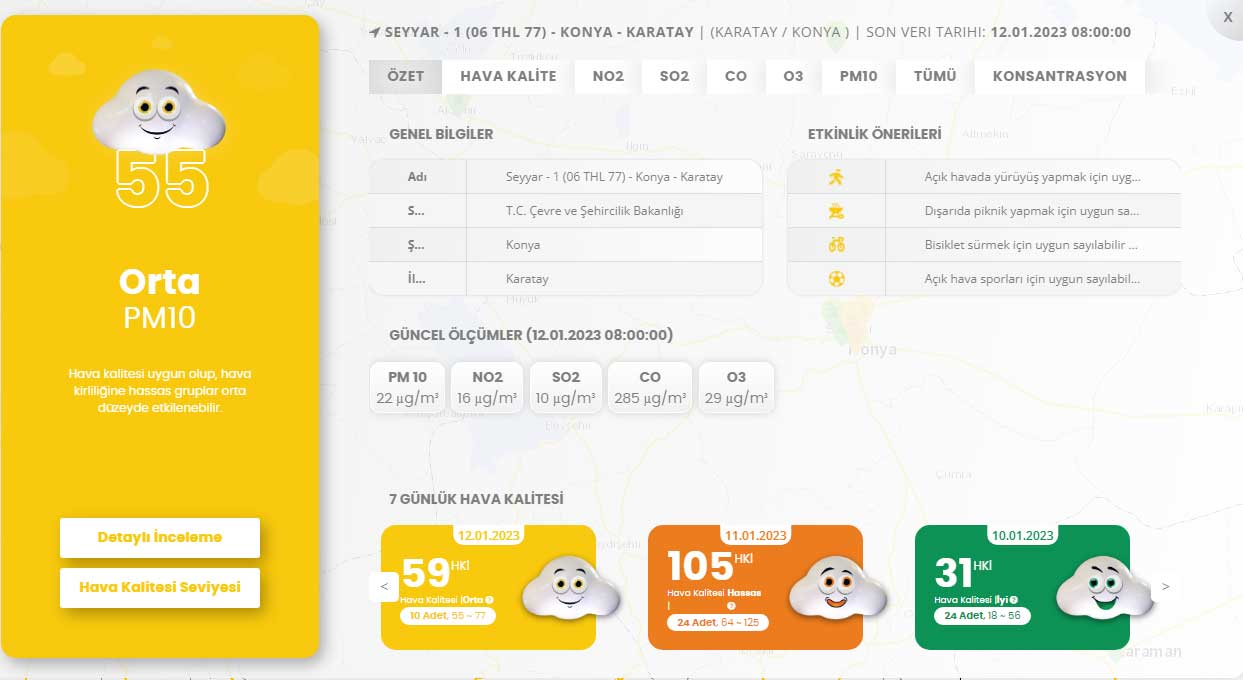
Task: Click the Detaylı İnceleme button
Action: coord(160,537)
